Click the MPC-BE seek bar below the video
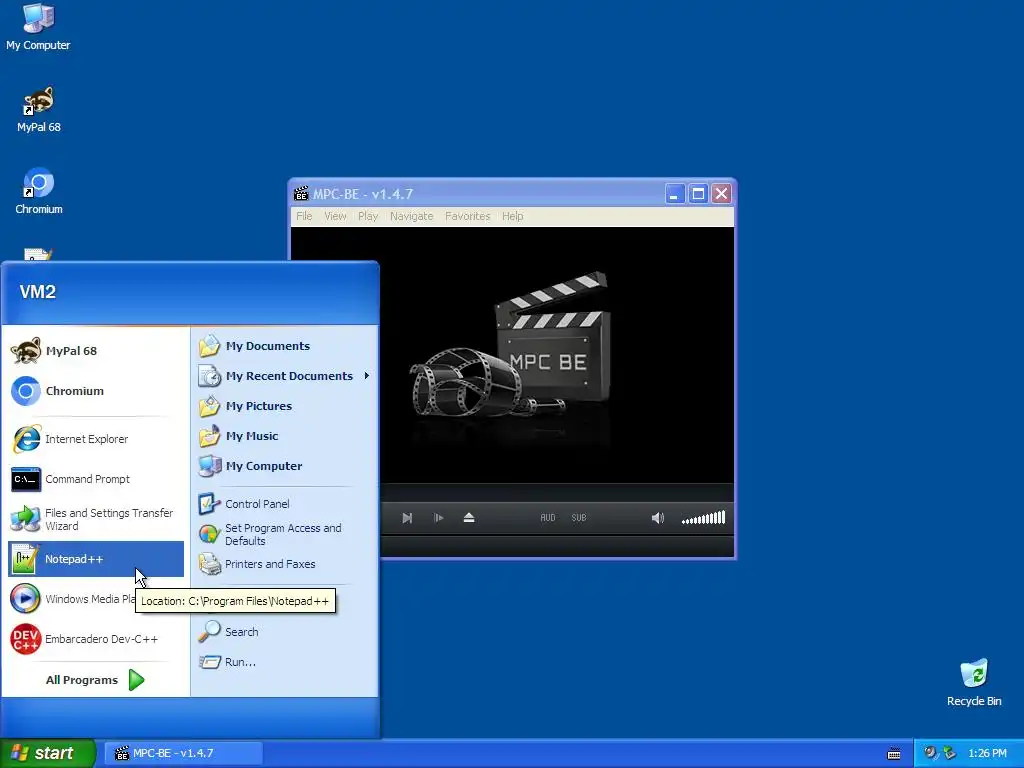The width and height of the screenshot is (1024, 768). pos(557,493)
